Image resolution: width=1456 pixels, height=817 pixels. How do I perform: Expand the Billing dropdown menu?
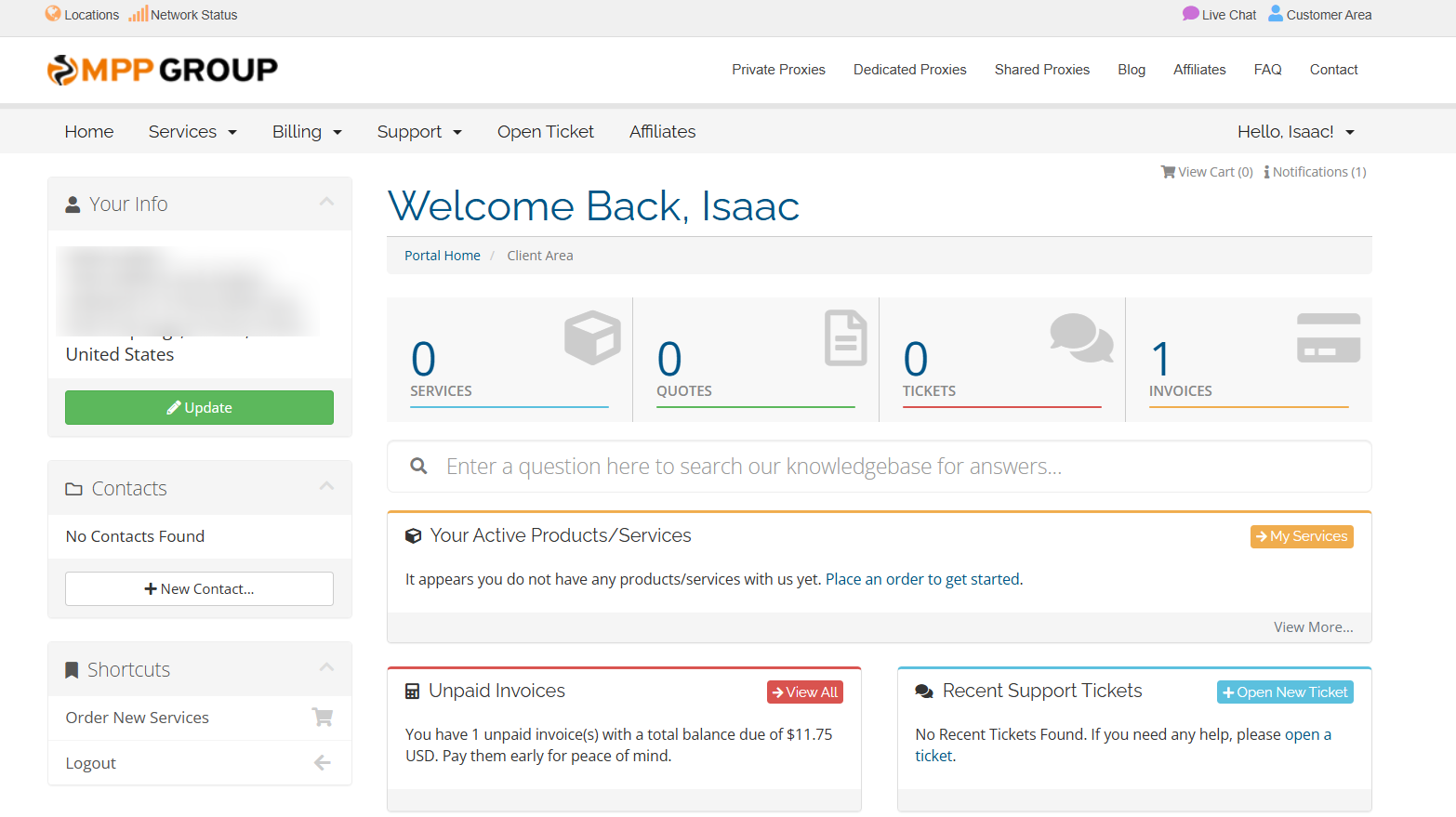[x=307, y=132]
